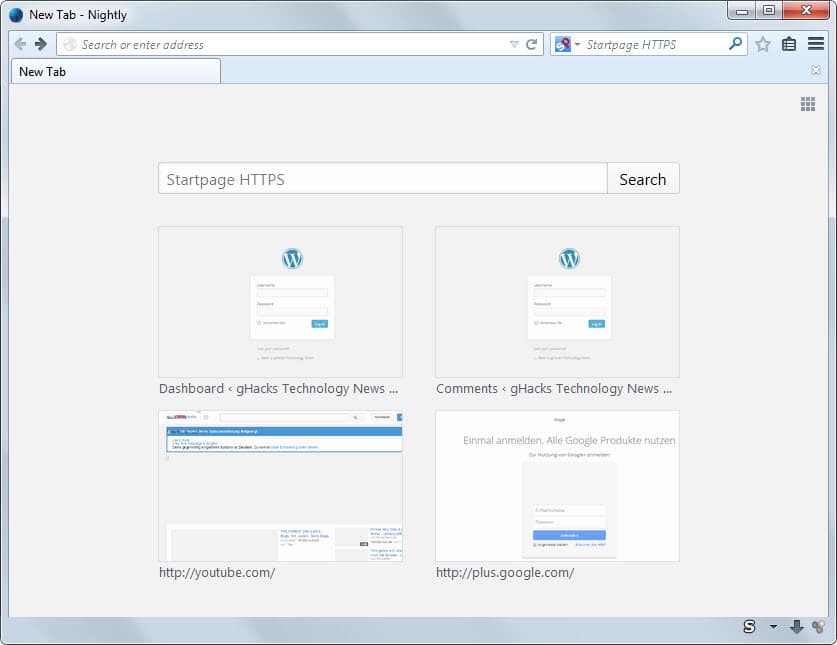Viewport: 837px width, 645px height.
Task: Open the youtube.com thumbnail
Action: [x=280, y=486]
